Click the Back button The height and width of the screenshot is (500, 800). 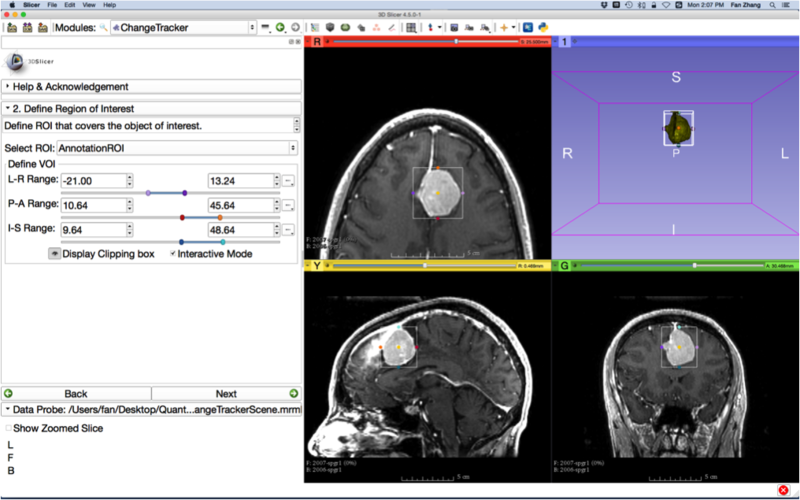76,394
